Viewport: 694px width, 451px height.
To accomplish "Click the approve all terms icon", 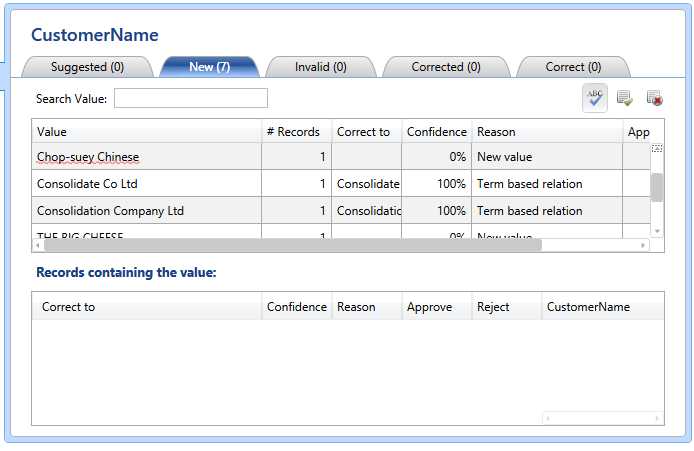I will point(624,97).
